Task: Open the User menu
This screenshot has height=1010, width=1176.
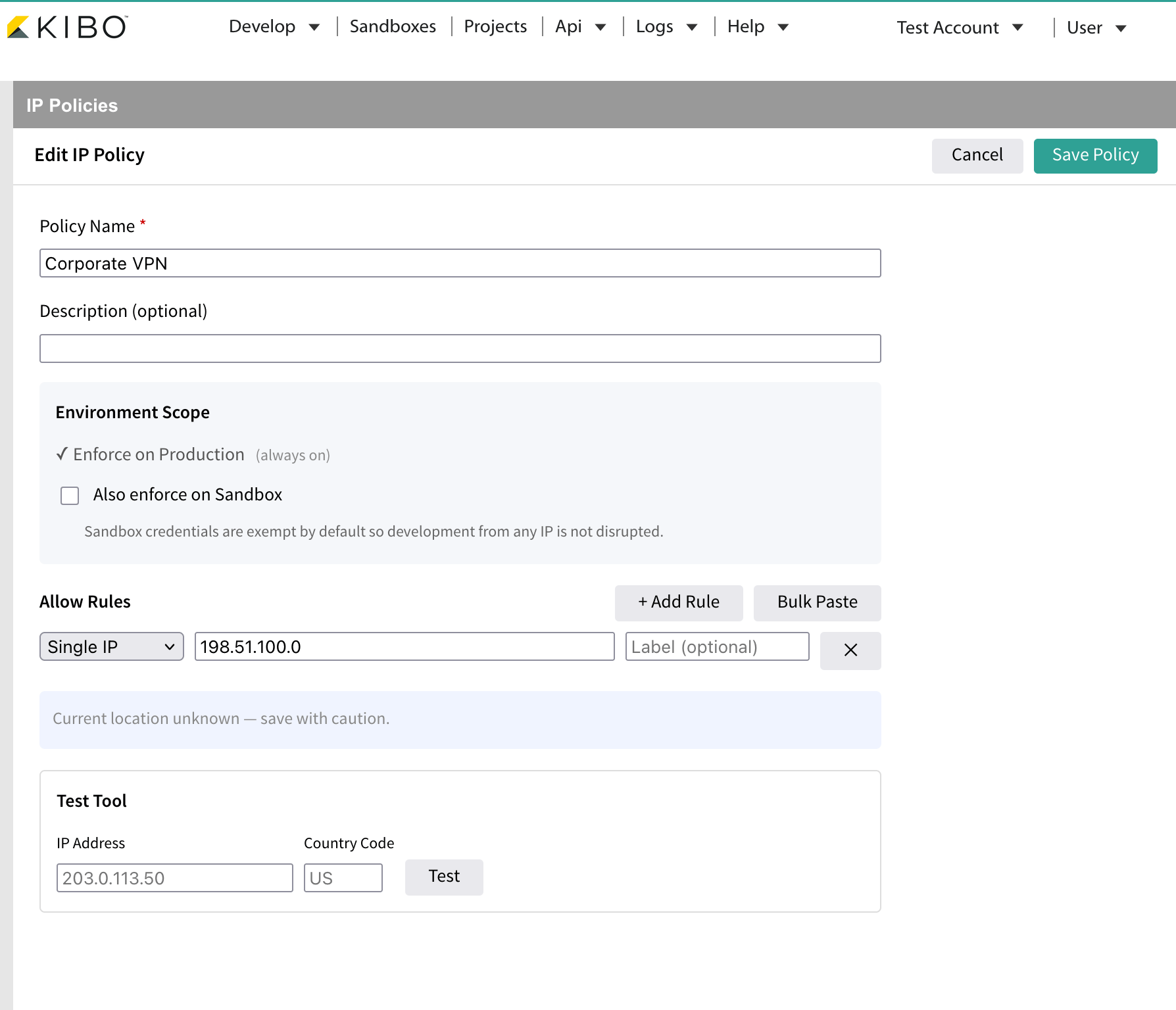Action: click(x=1097, y=28)
